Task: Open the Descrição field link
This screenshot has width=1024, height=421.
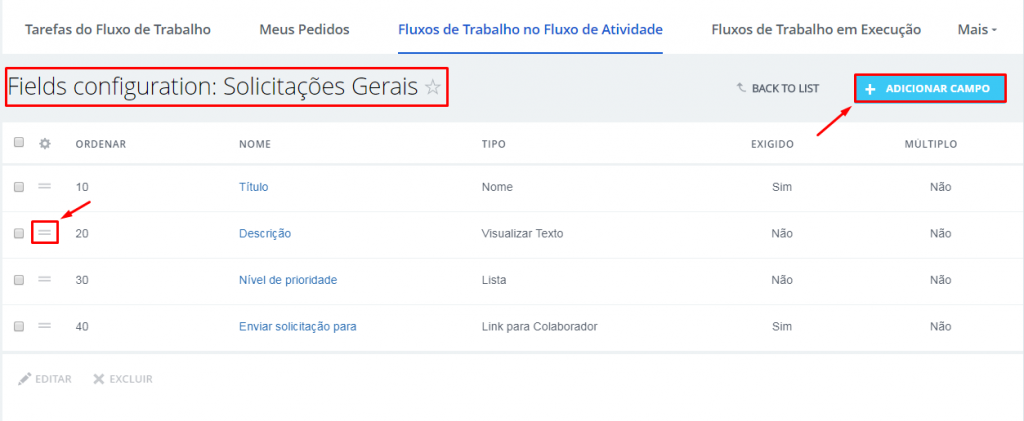Action: 265,233
